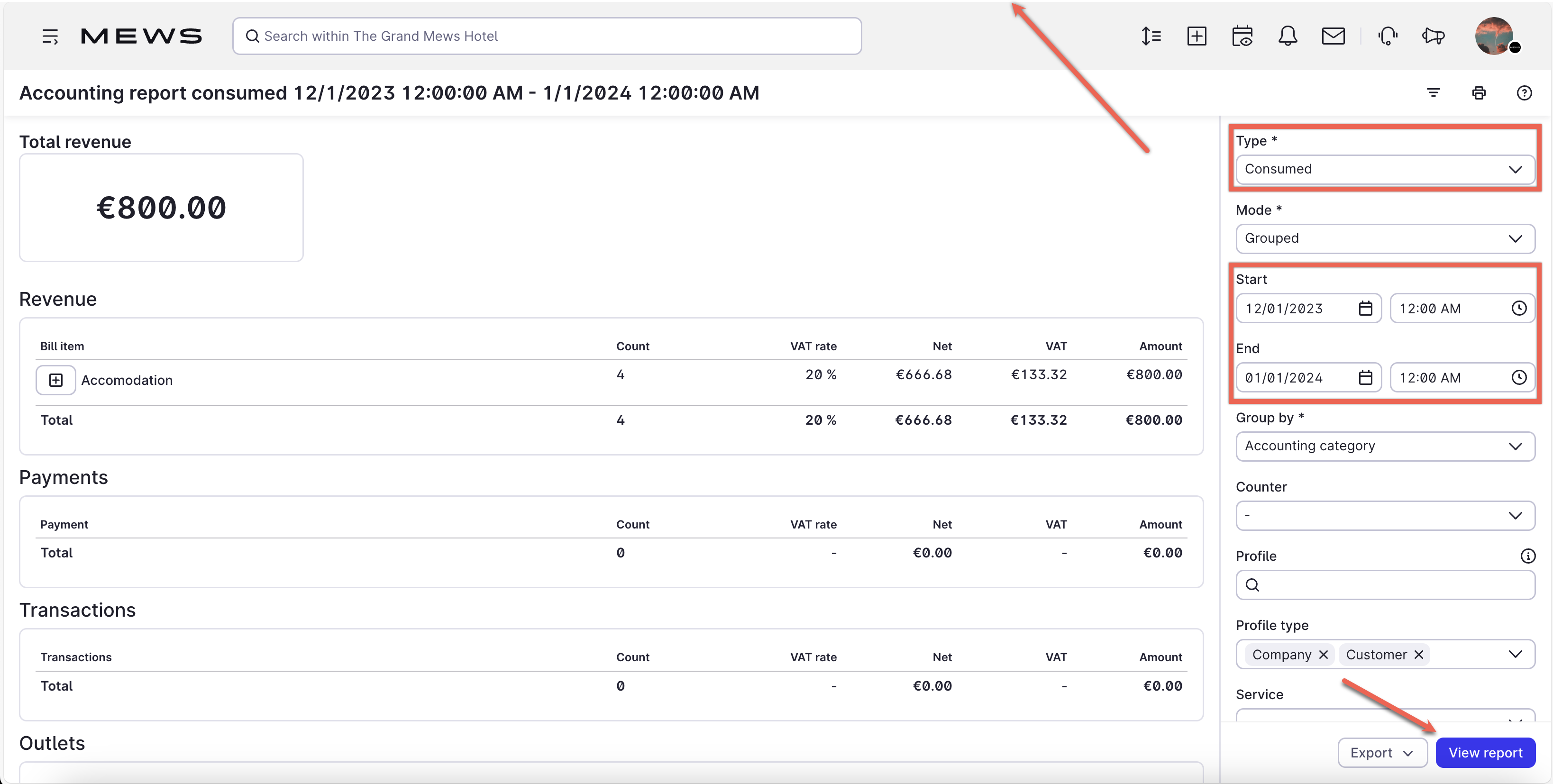Screen dimensions: 1553x784
Task: Remove the Customer profile type tag
Action: [x=1418, y=655]
